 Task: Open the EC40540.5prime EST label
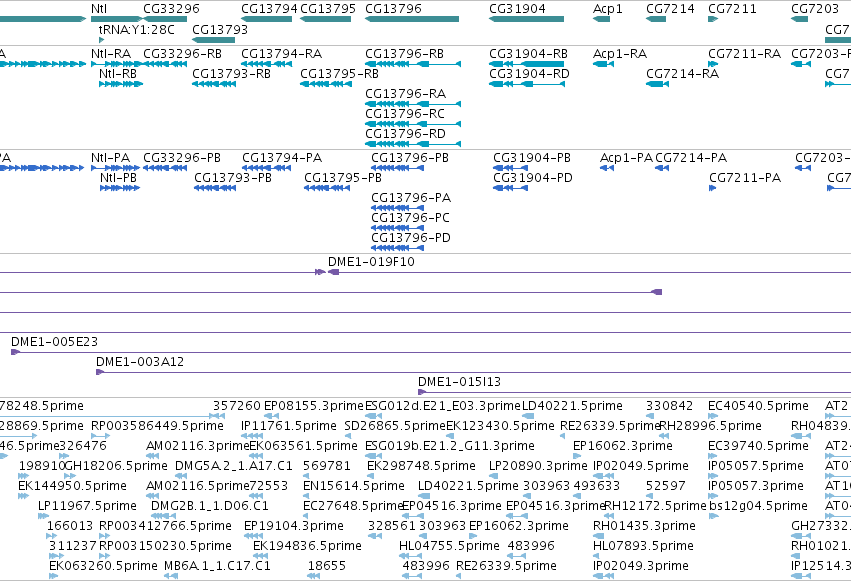point(758,406)
